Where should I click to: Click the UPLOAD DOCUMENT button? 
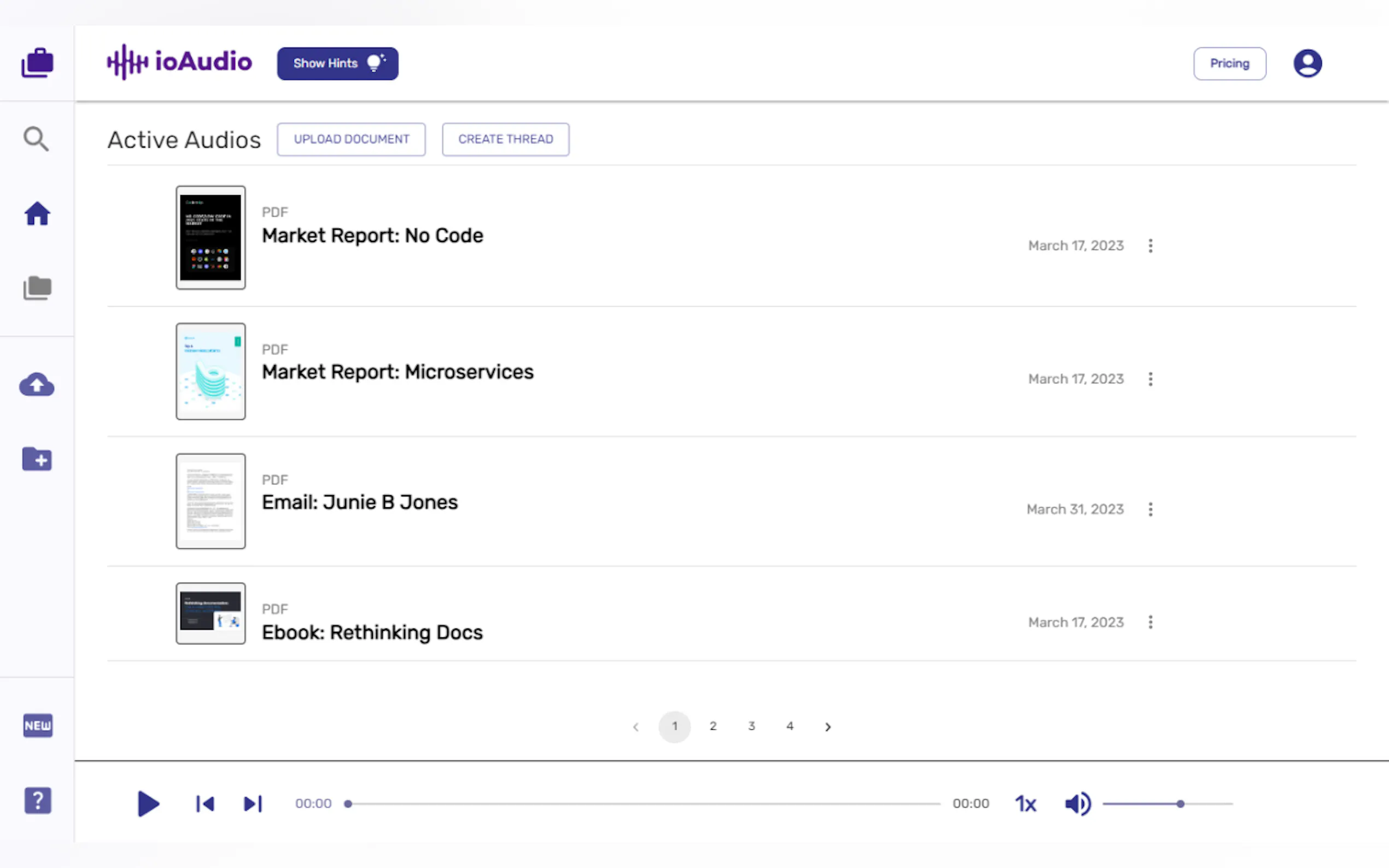[x=352, y=139]
